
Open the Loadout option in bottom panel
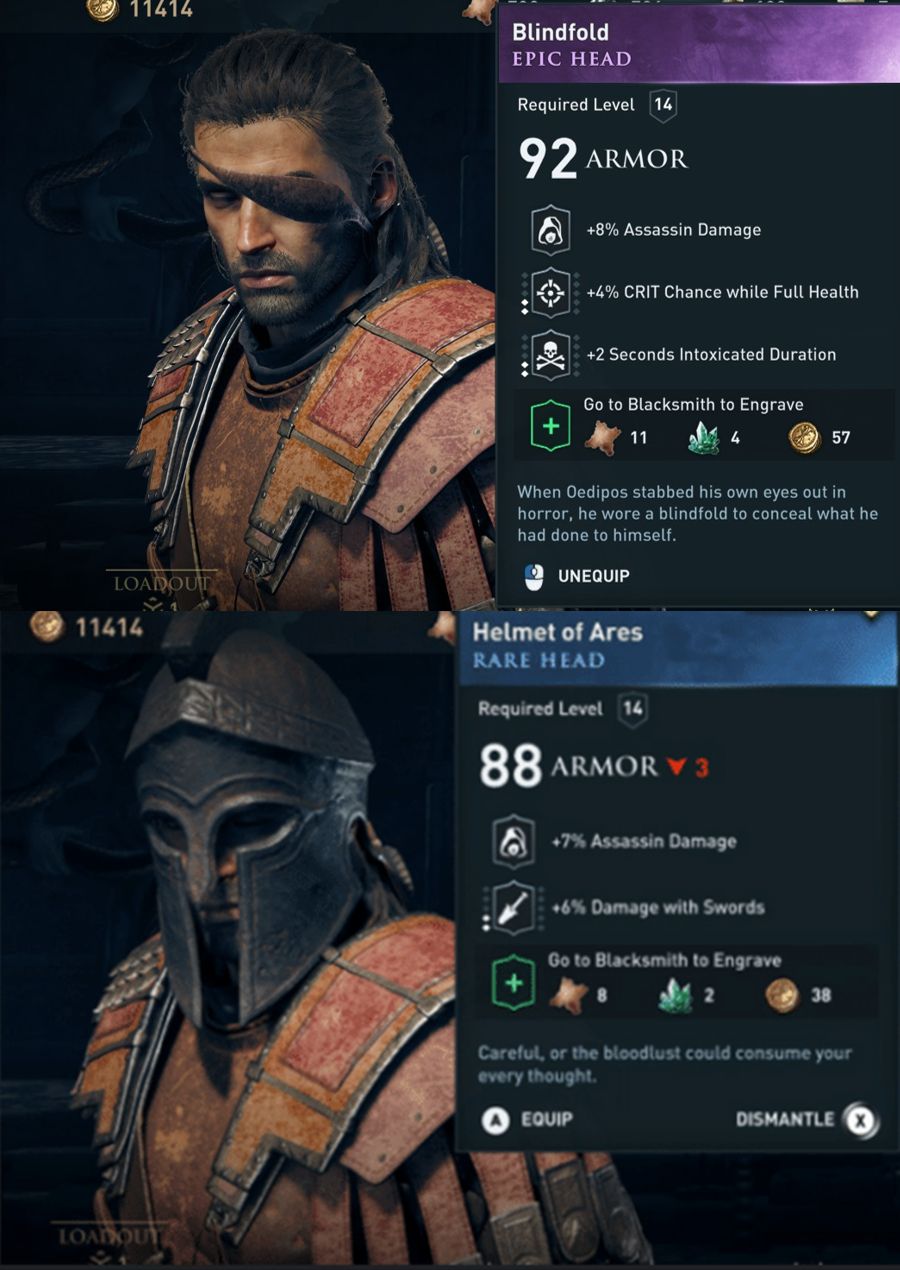click(x=110, y=1235)
